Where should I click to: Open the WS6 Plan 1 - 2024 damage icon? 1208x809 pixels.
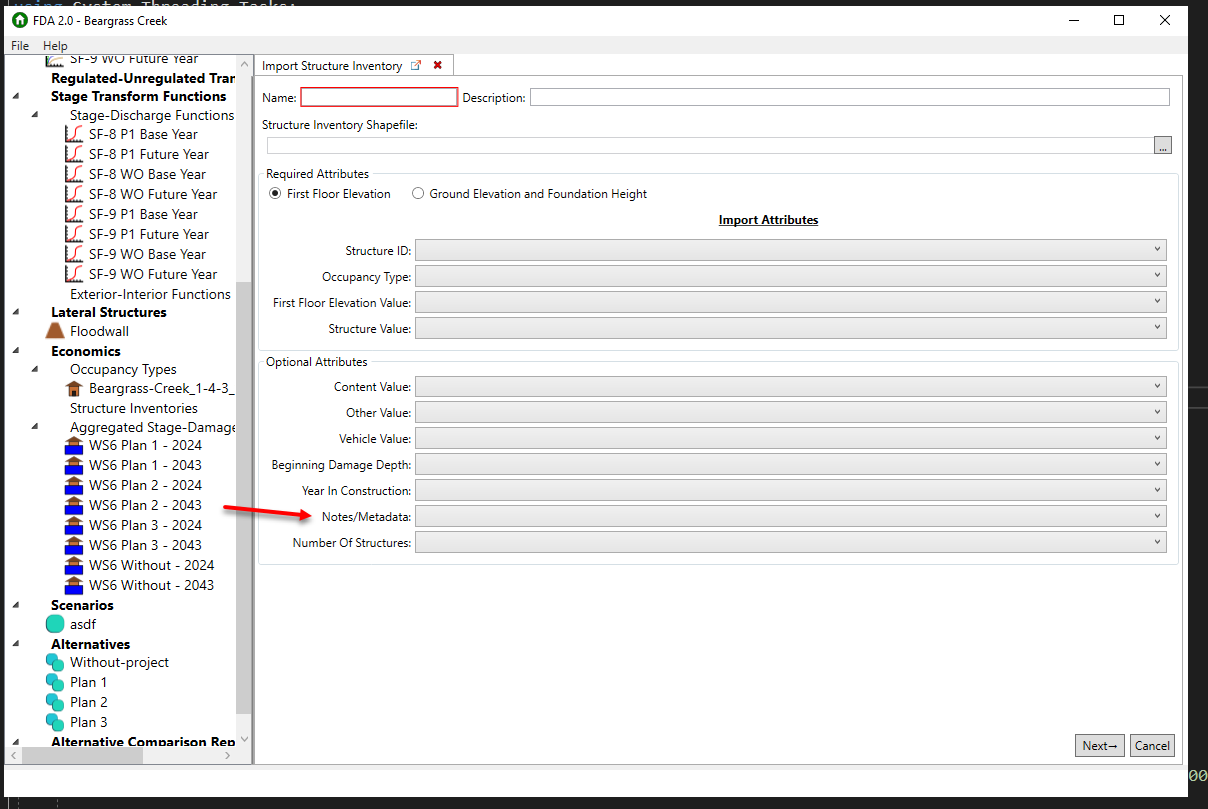tap(74, 445)
